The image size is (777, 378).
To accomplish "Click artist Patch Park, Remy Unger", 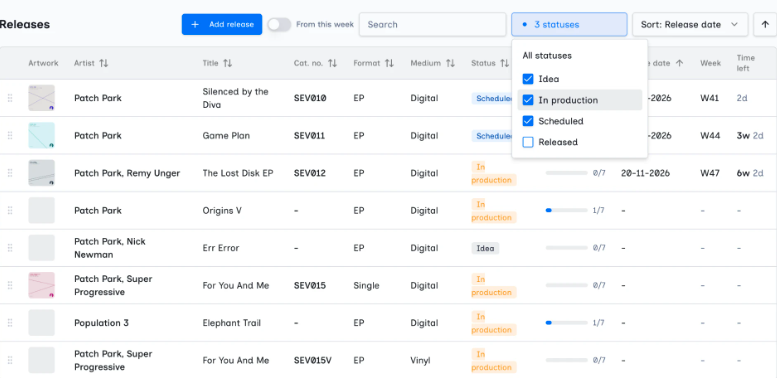I will 127,173.
